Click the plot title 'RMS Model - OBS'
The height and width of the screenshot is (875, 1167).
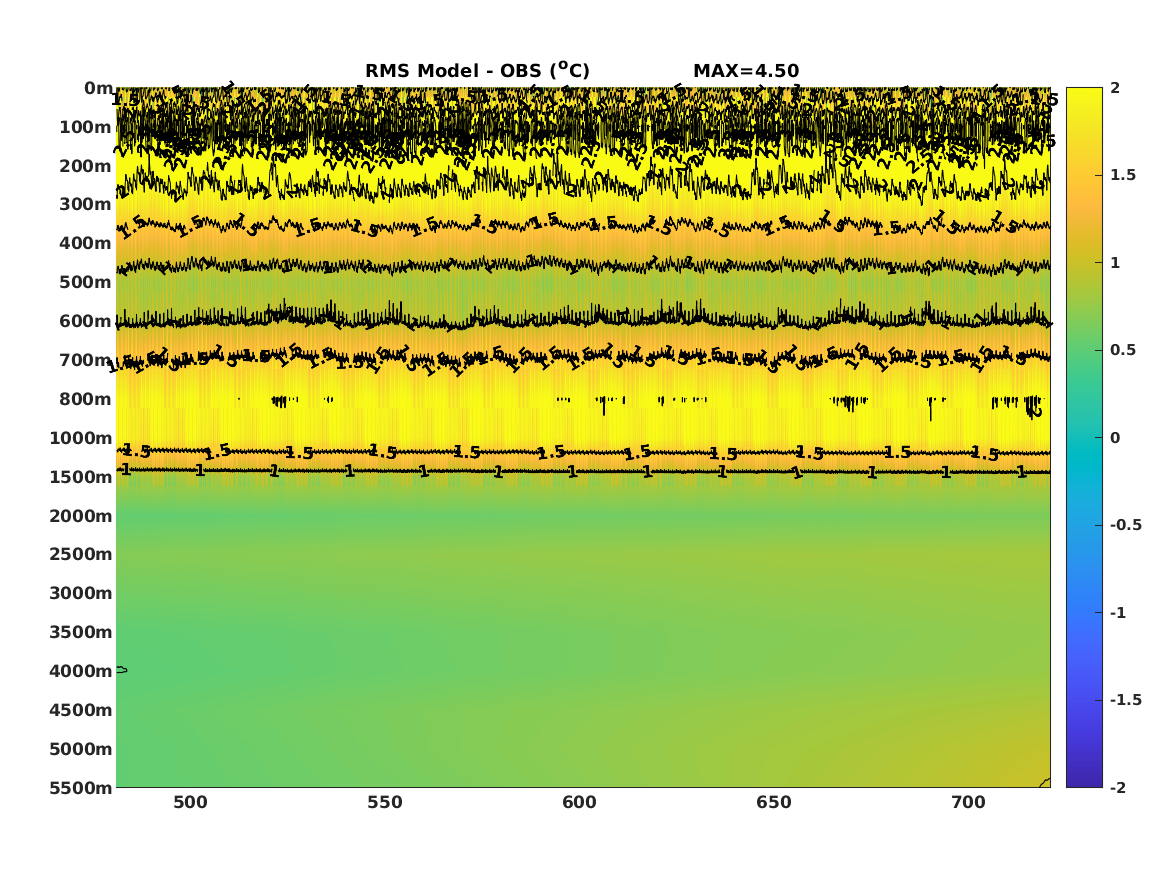coord(477,71)
